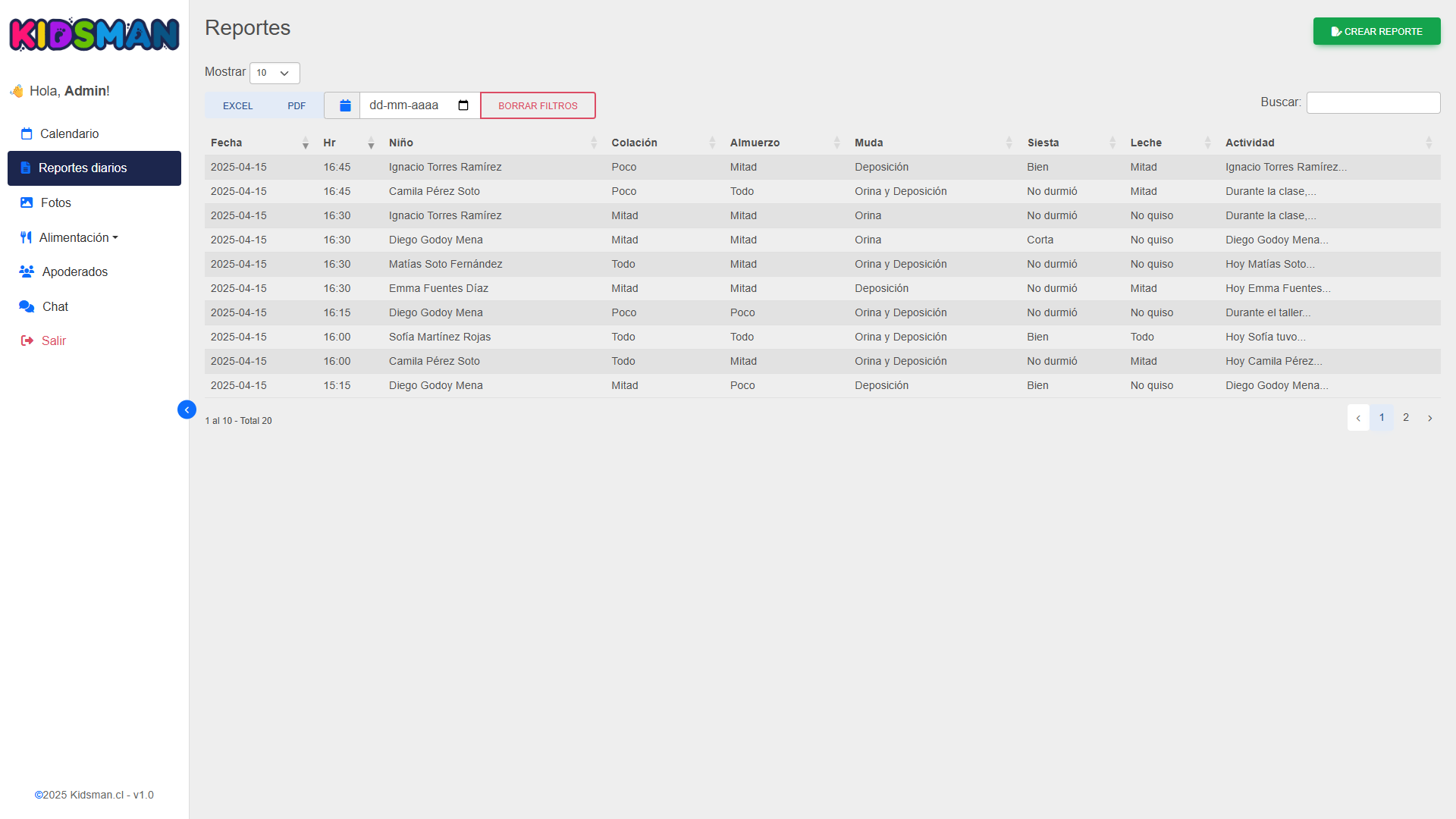Click the Salir logout icon
The image size is (1456, 819).
(27, 340)
